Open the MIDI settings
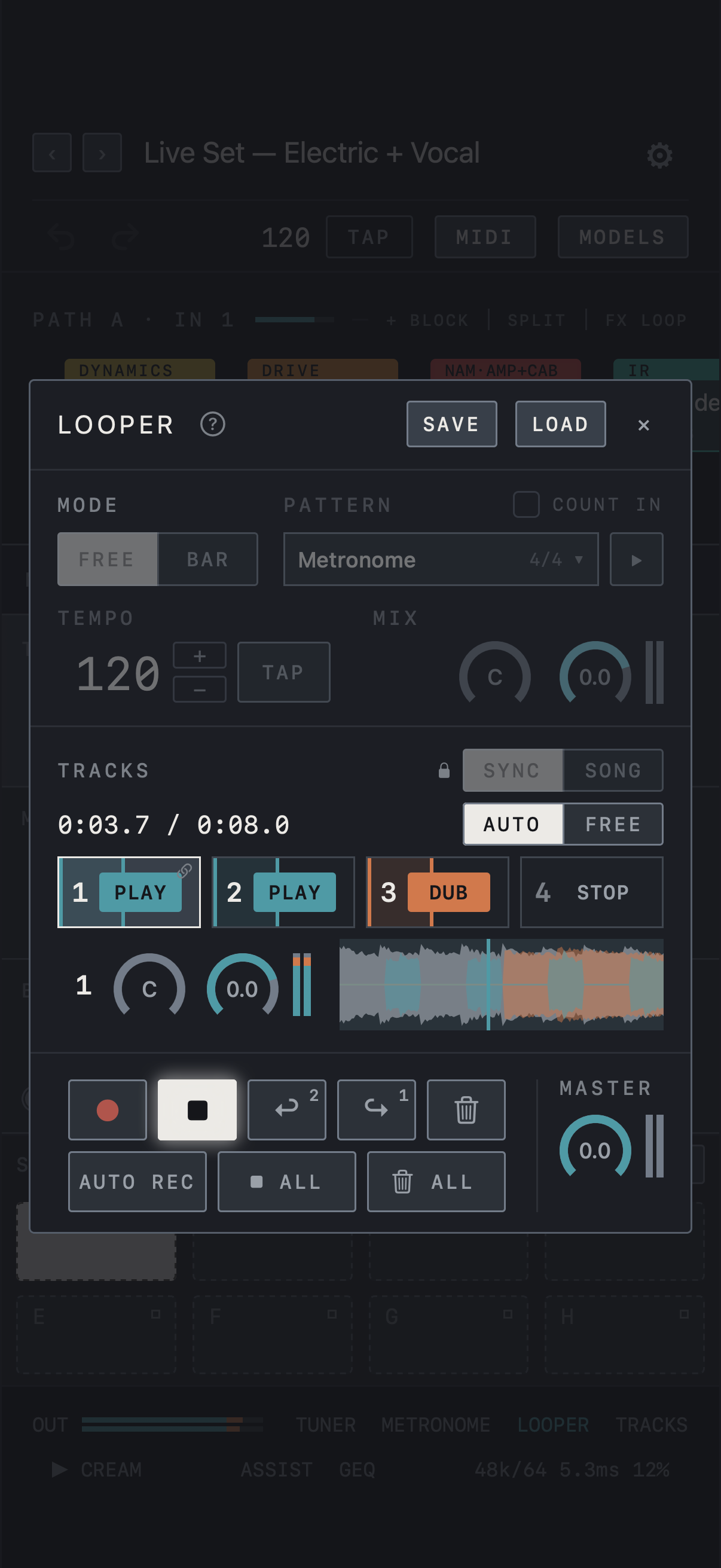 485,237
